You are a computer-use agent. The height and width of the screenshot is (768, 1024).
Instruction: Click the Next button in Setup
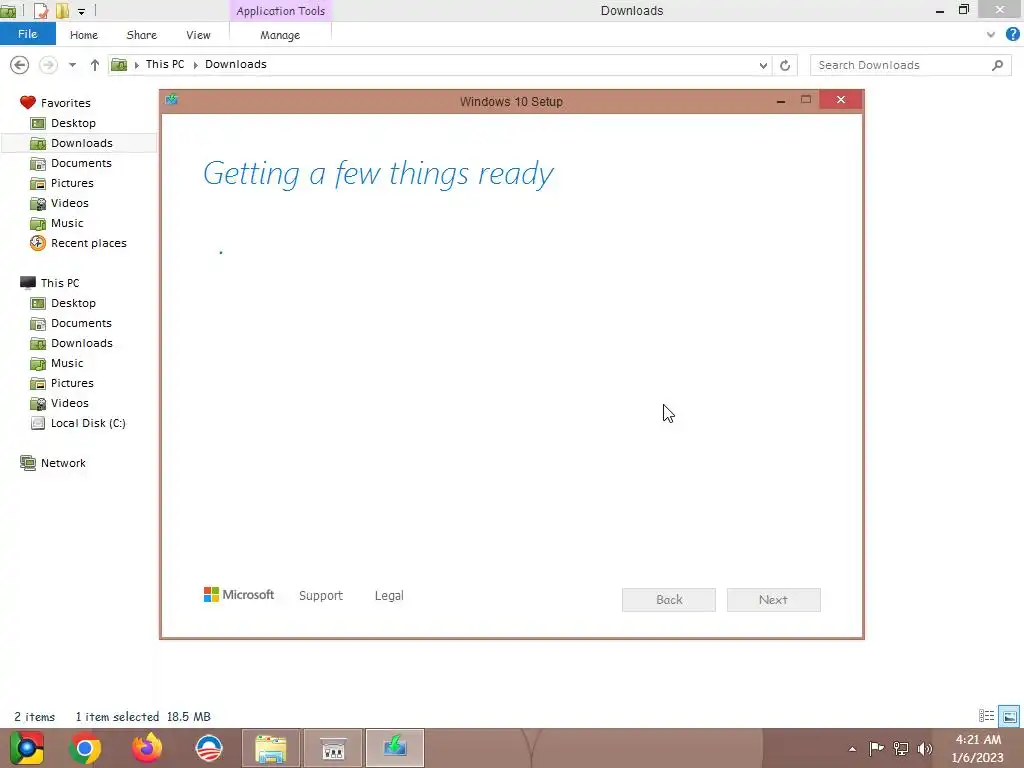(773, 600)
